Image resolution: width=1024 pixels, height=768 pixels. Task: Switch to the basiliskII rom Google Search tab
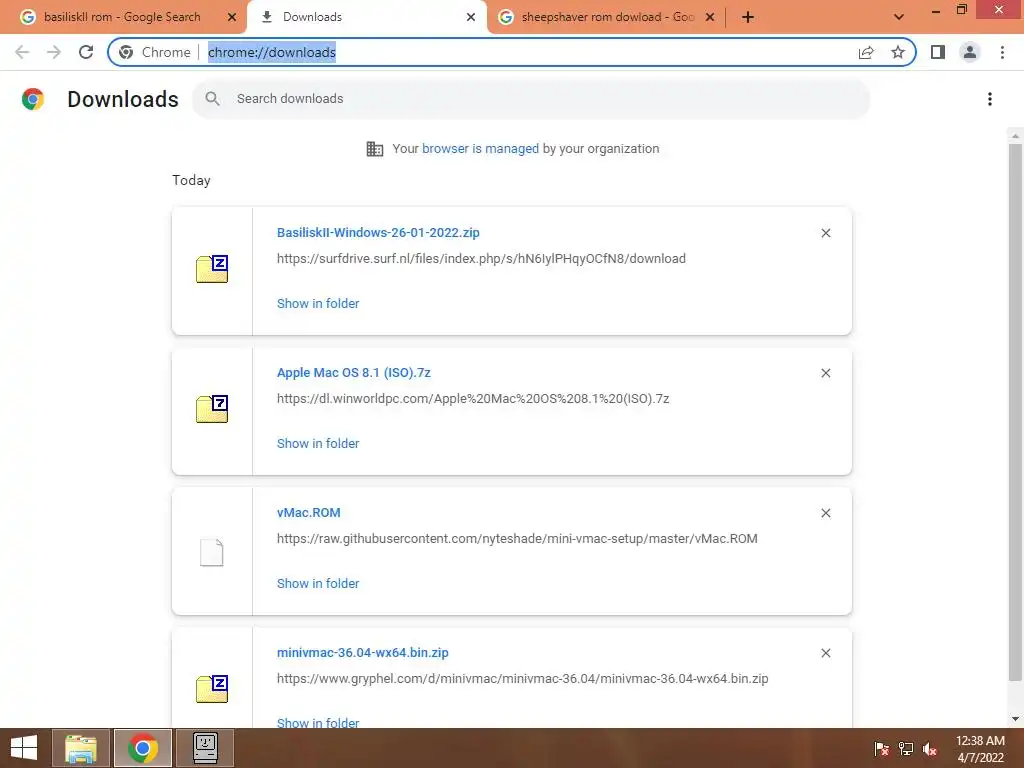[121, 17]
